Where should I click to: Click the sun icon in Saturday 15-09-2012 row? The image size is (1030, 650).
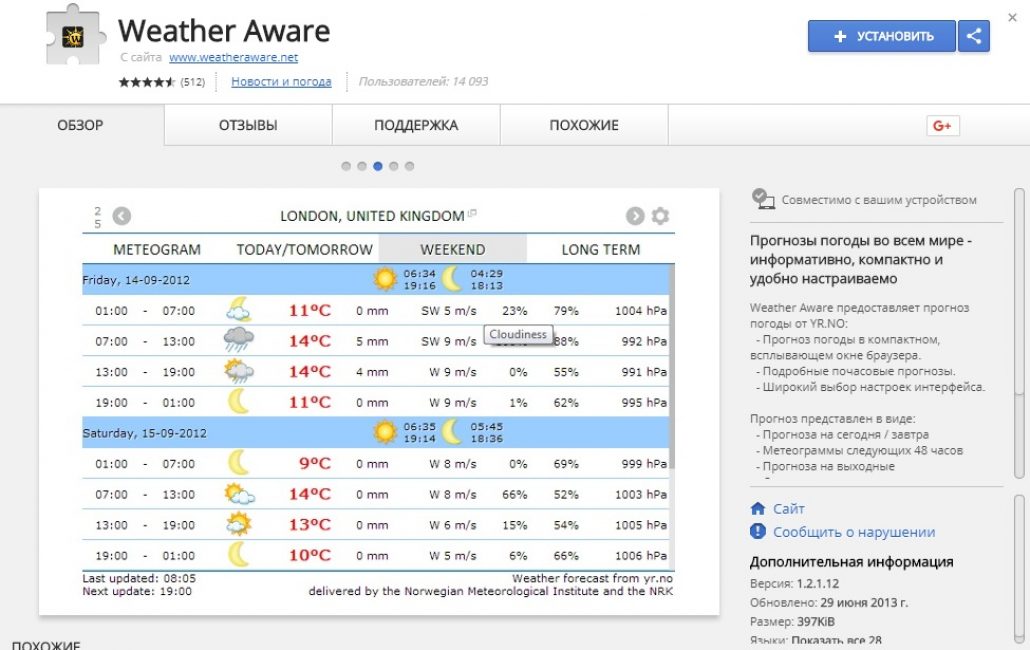click(385, 432)
